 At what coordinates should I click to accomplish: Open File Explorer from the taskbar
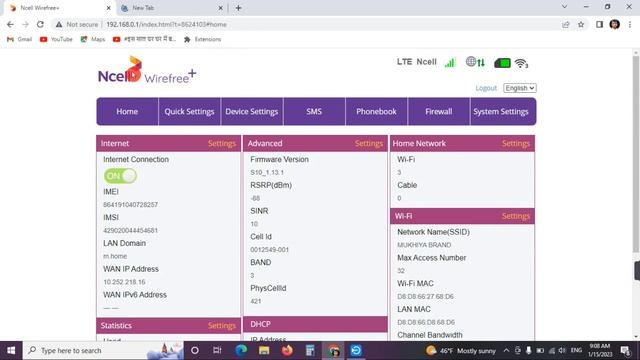point(264,351)
